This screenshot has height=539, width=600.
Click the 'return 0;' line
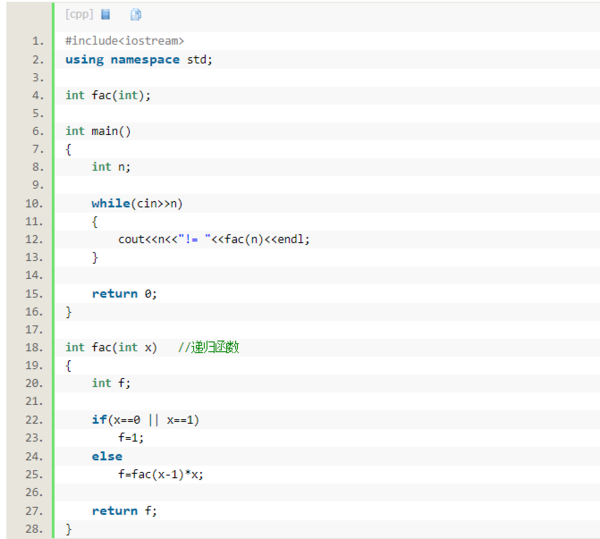(x=124, y=294)
